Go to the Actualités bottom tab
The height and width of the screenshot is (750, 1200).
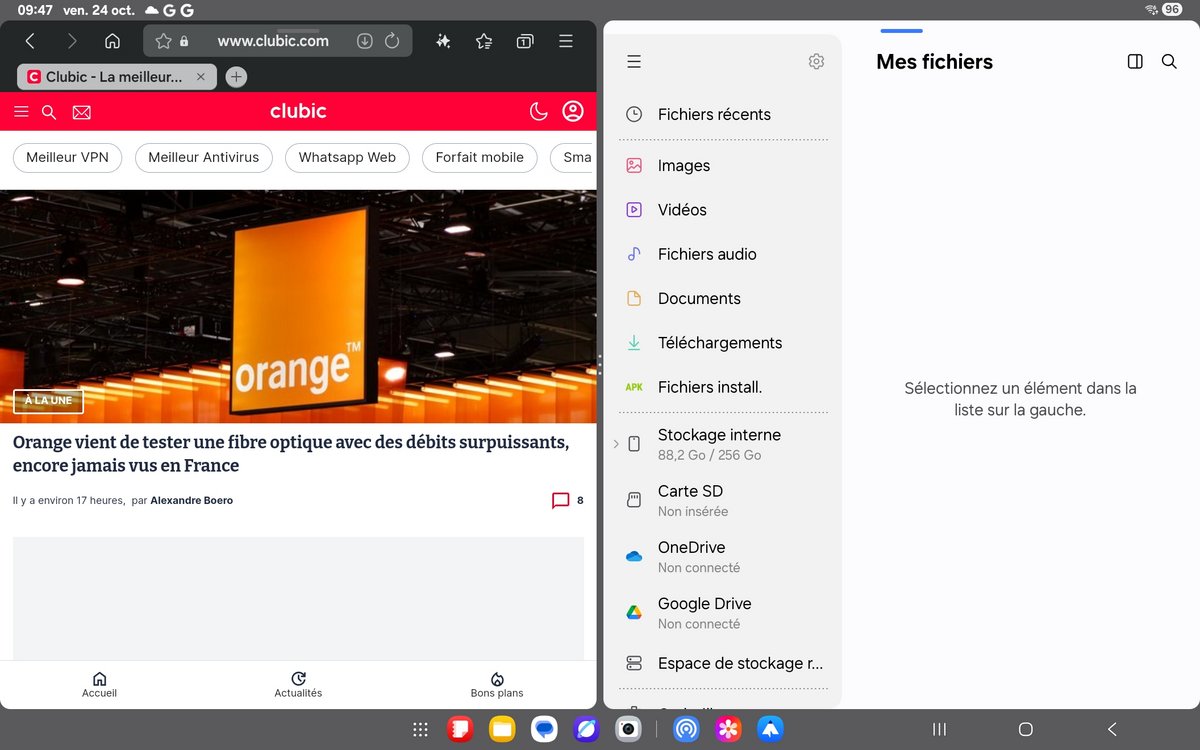tap(298, 684)
